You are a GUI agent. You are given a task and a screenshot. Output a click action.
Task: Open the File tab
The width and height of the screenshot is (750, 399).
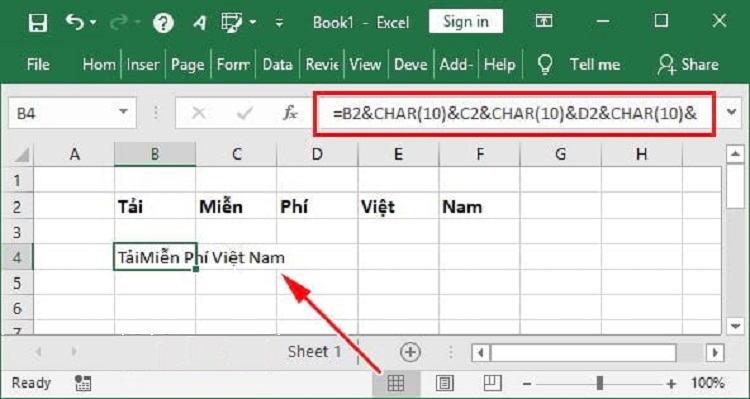38,64
